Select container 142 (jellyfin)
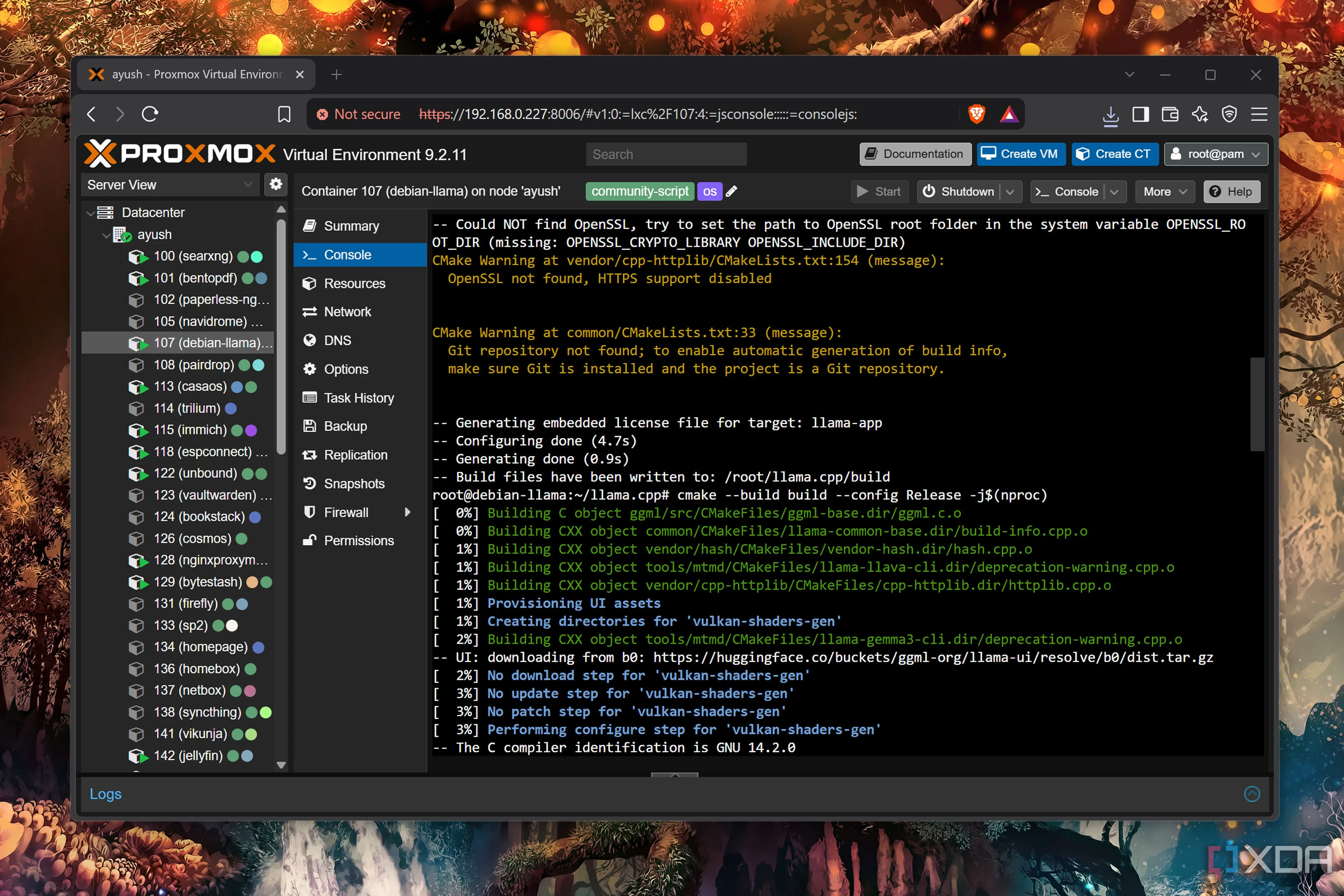The image size is (1344, 896). [x=178, y=755]
